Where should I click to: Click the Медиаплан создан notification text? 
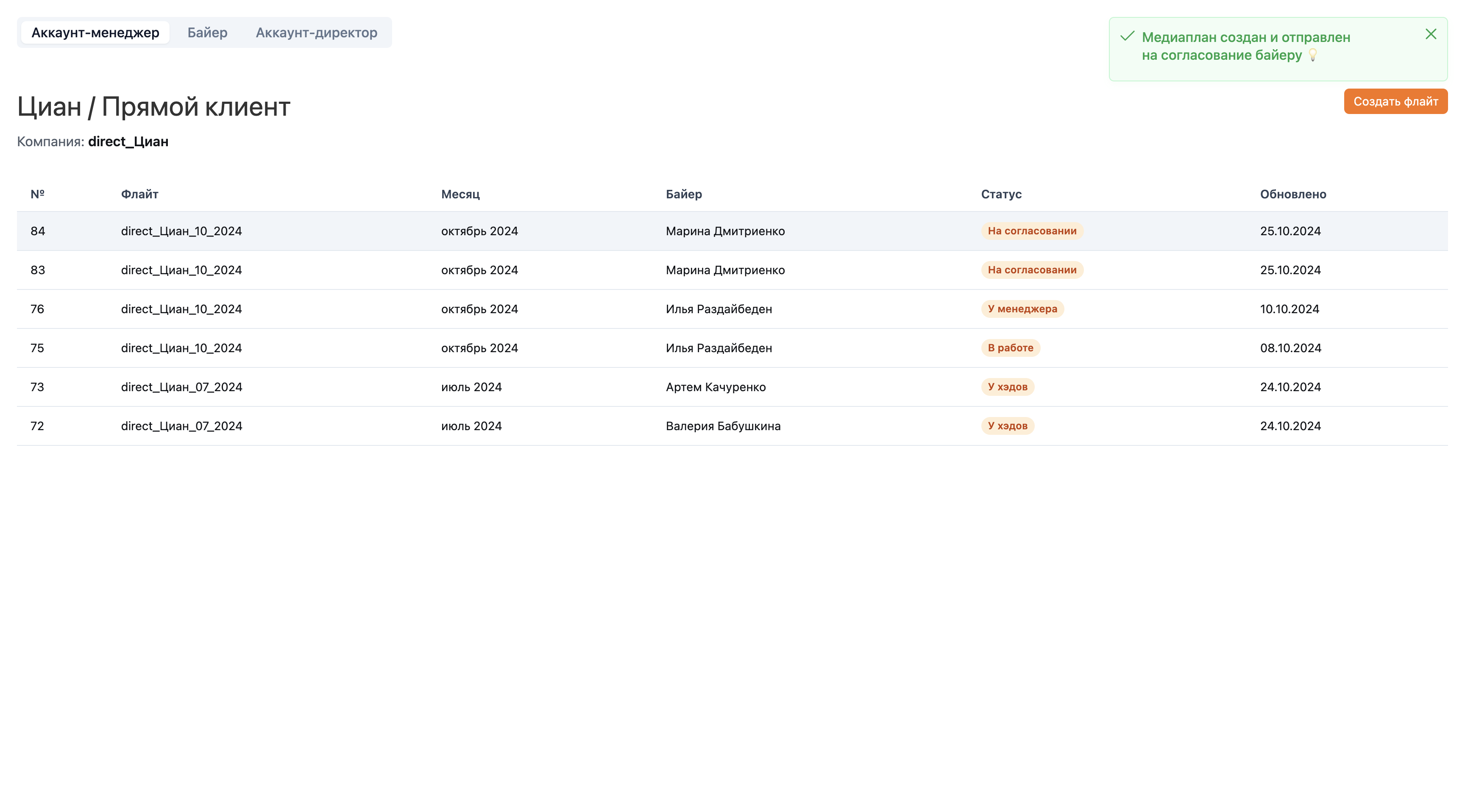click(1245, 46)
